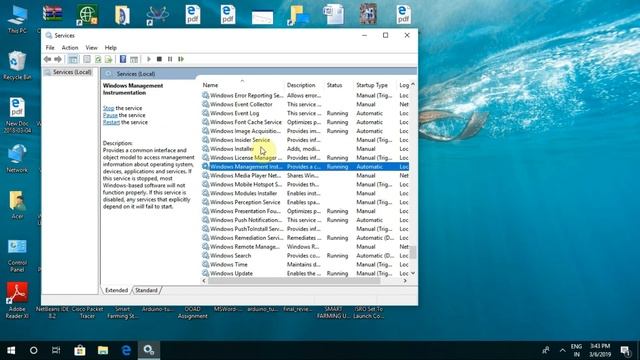Select the Windows Search service
This screenshot has height=360, width=640.
click(x=305, y=256)
